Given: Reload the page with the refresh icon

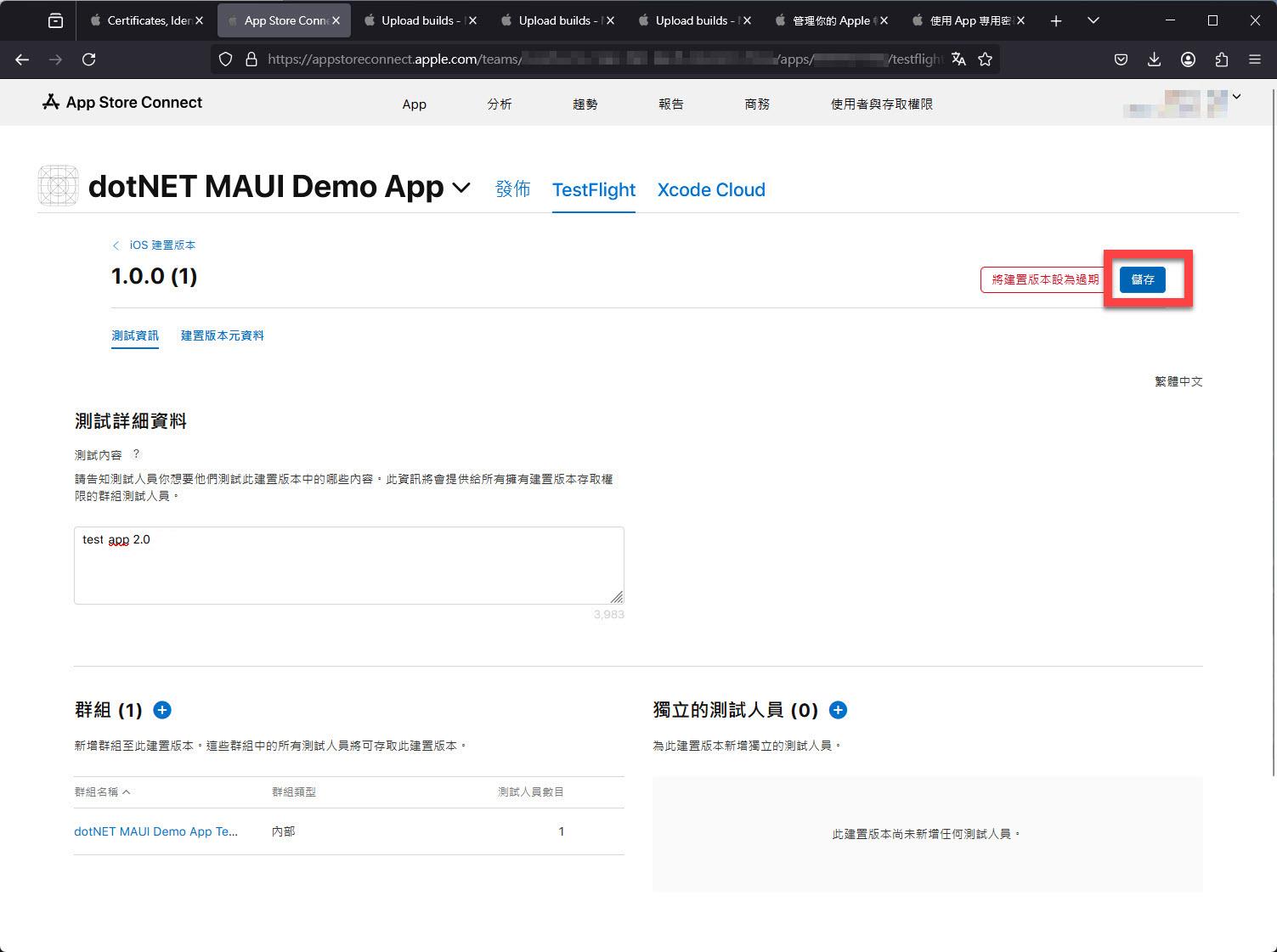Looking at the screenshot, I should pos(88,59).
